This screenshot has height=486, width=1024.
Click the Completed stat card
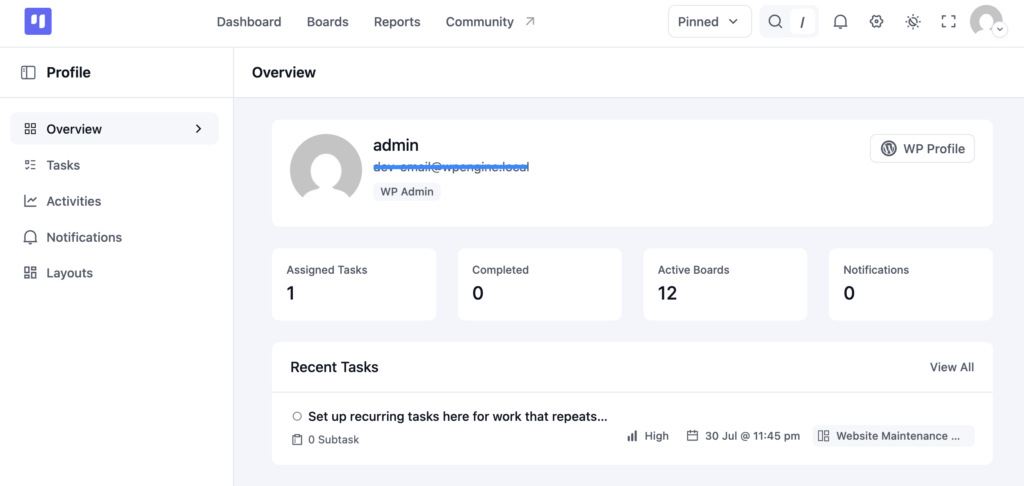tap(539, 284)
